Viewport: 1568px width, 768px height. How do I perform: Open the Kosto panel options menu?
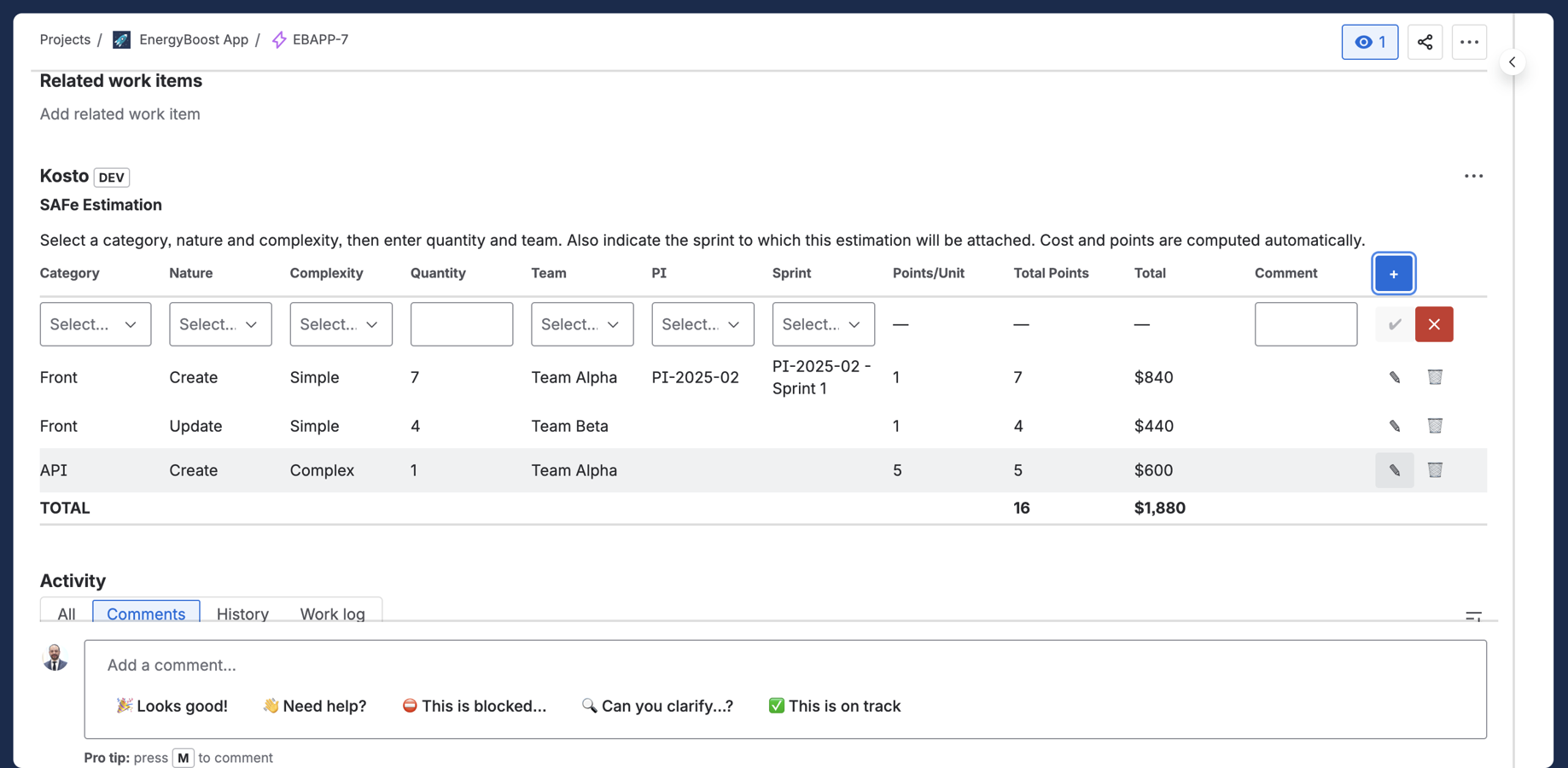(1473, 176)
